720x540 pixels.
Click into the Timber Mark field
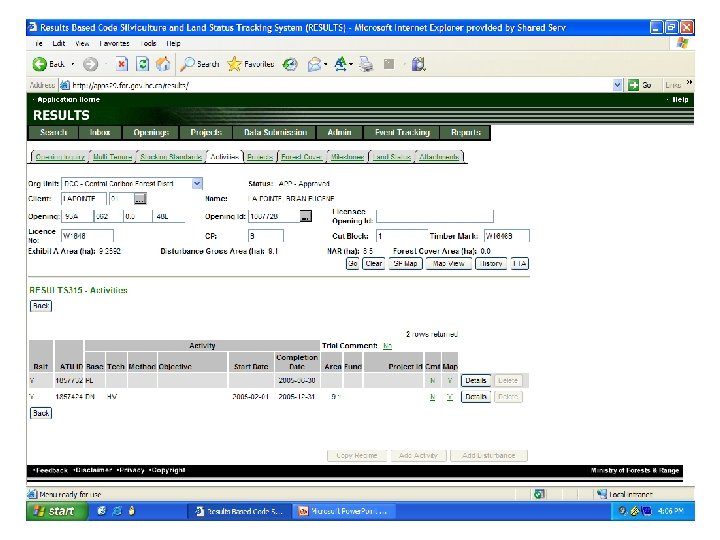pos(506,236)
